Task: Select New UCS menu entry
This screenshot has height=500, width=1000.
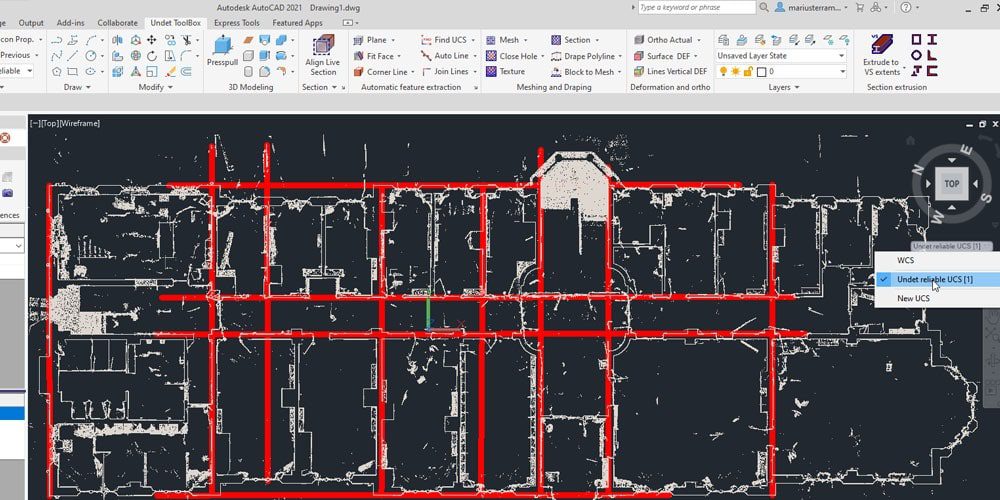Action: click(x=913, y=298)
